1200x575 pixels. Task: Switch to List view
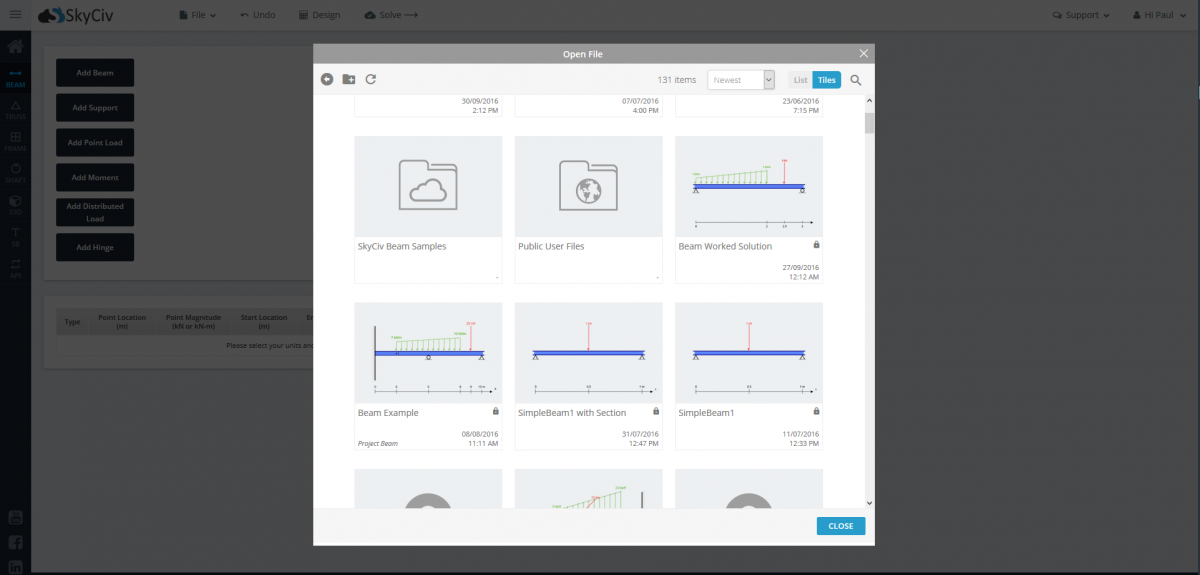click(800, 80)
